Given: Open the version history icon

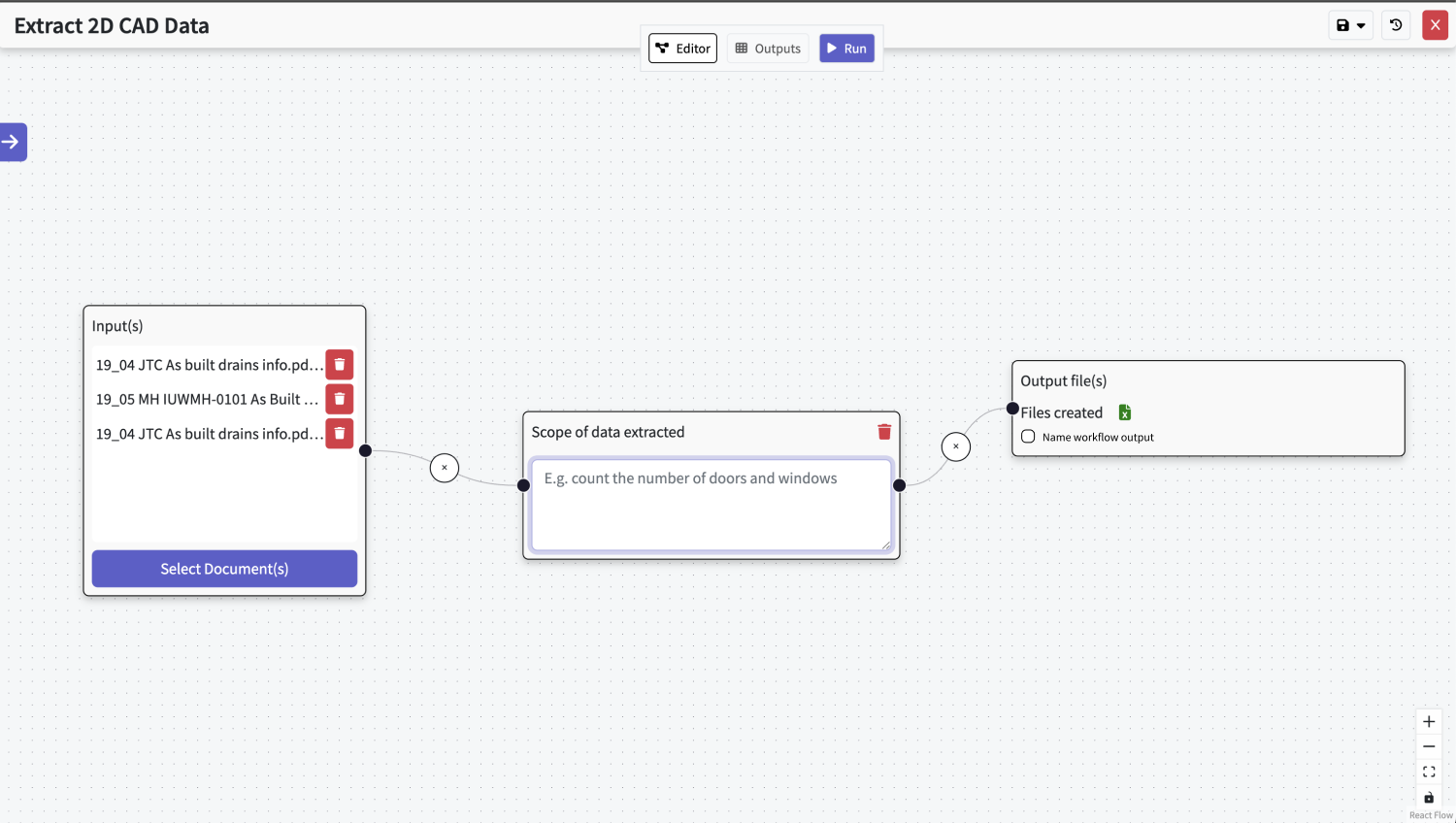Looking at the screenshot, I should 1396,25.
